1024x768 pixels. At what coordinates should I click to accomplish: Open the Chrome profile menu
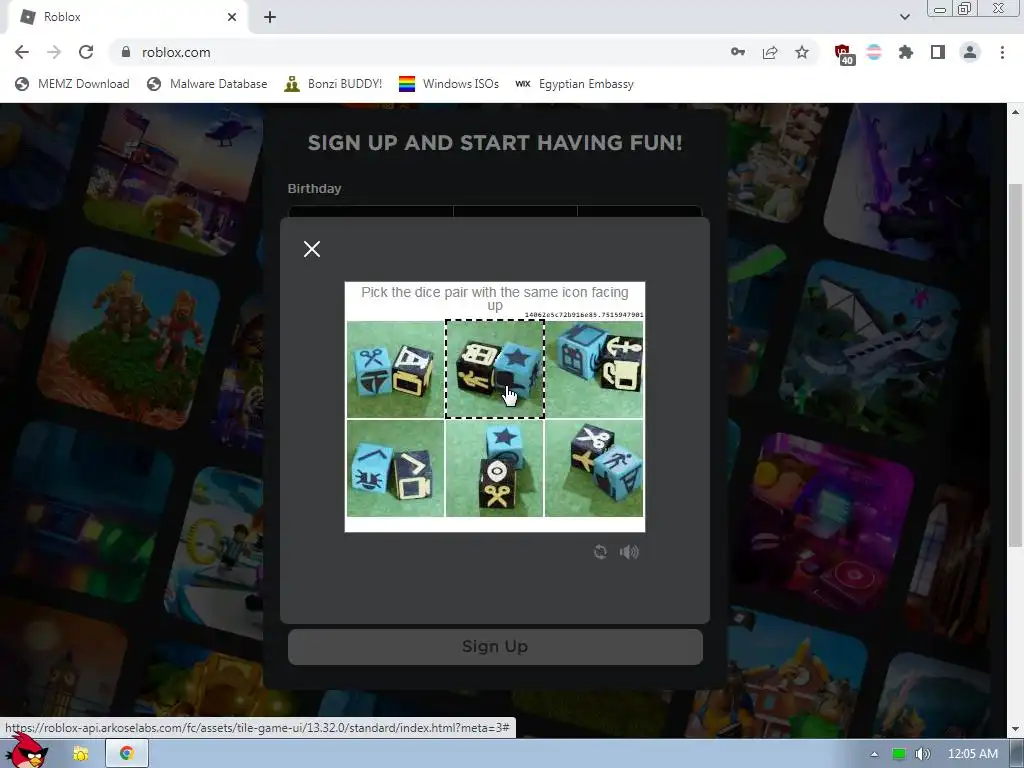pos(970,52)
